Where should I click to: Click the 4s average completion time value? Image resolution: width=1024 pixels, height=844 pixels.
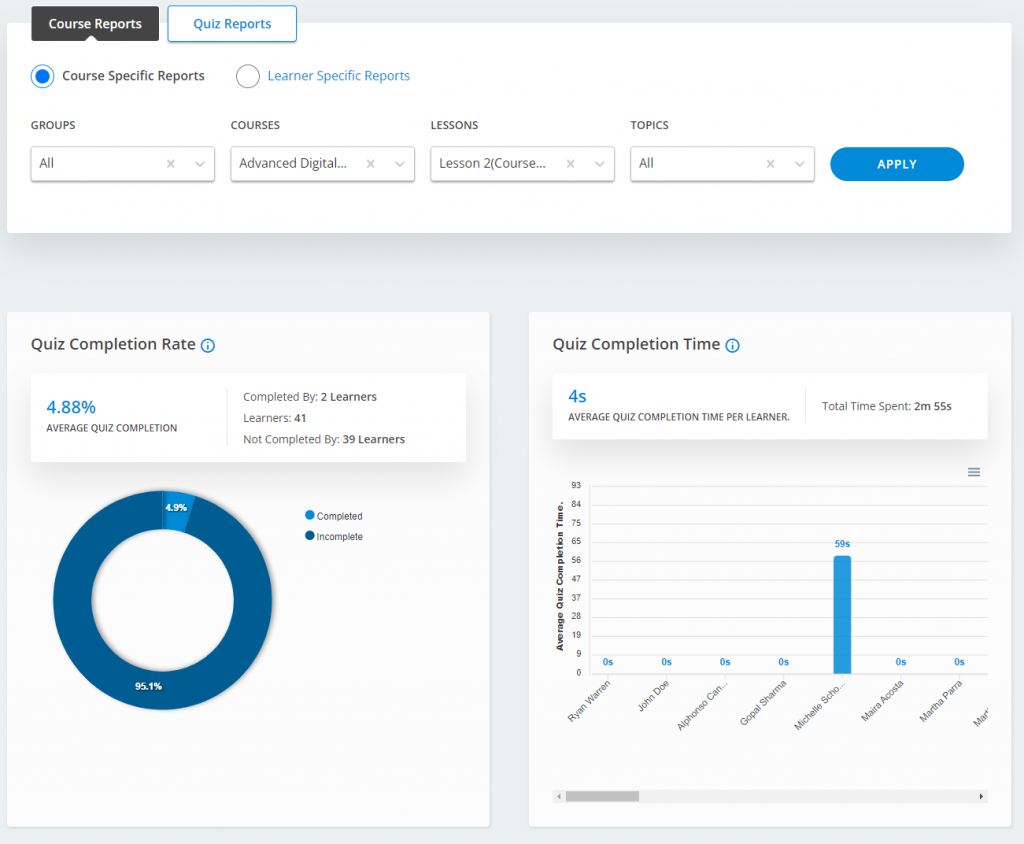(x=577, y=397)
